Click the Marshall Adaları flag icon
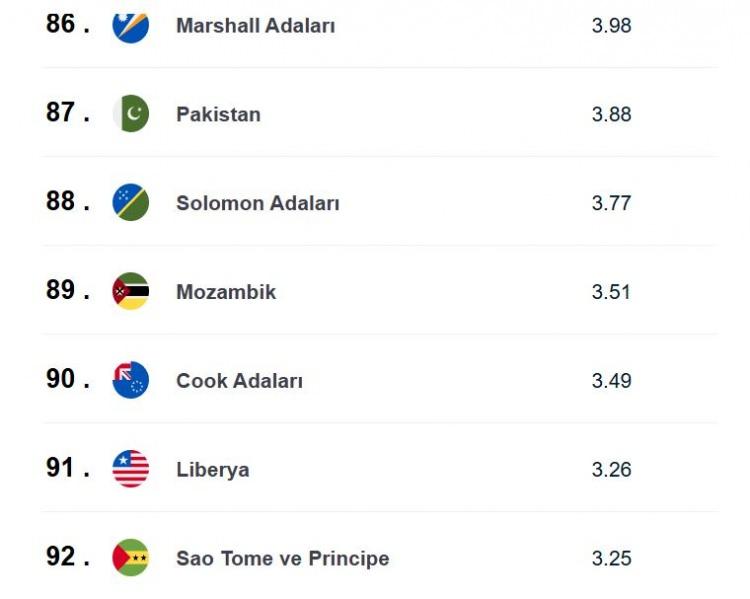This screenshot has height=599, width=750. coord(131,25)
